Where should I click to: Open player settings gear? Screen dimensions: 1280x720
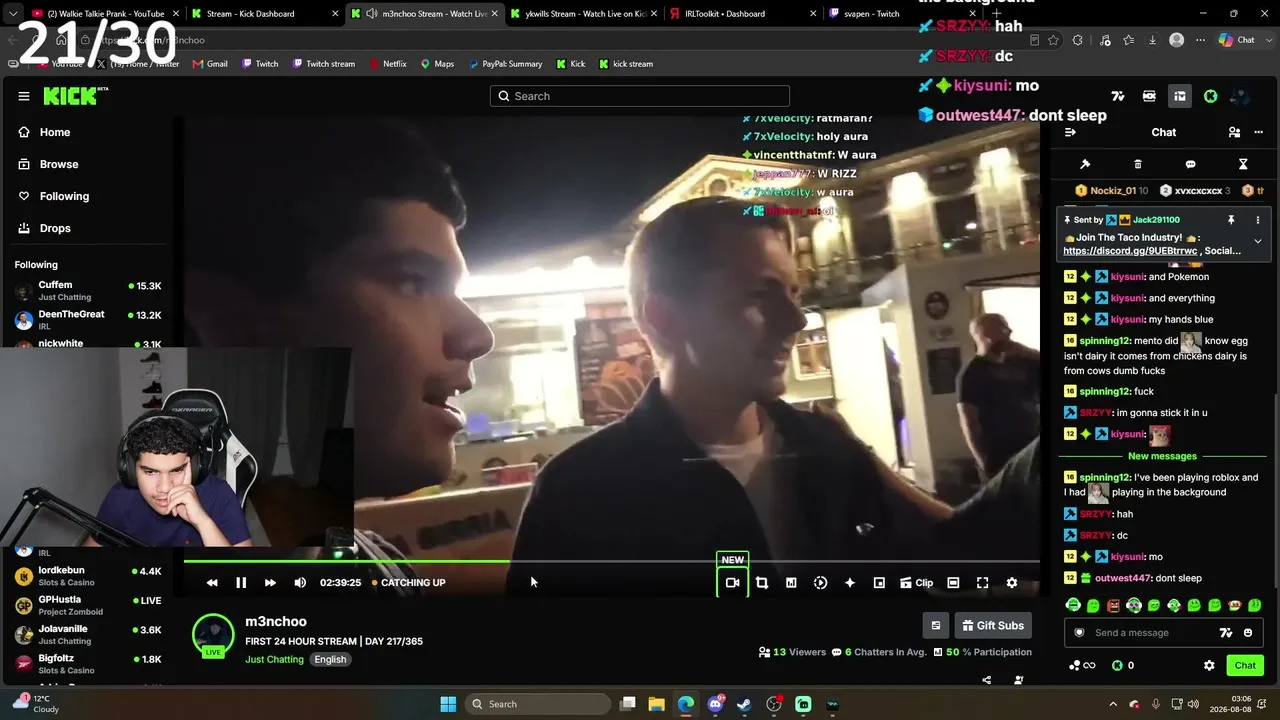coord(1012,583)
